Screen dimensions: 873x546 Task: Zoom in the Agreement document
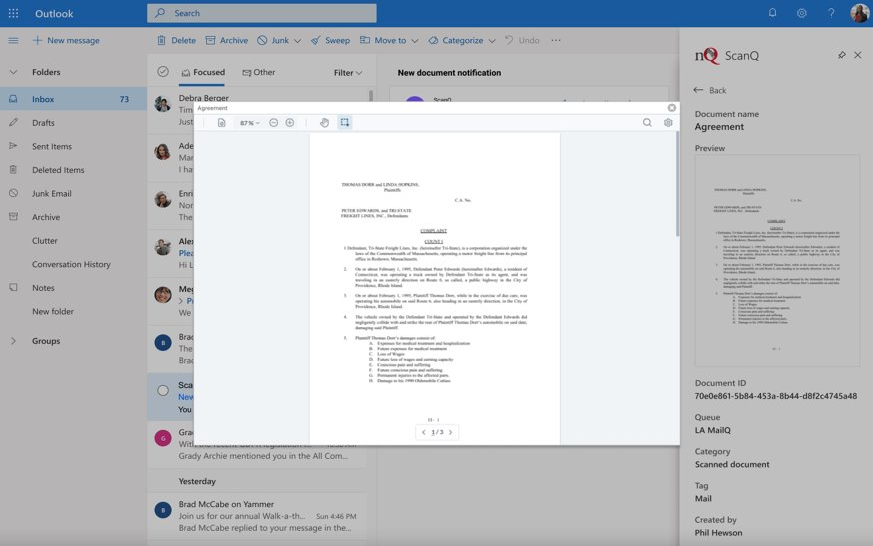click(290, 122)
